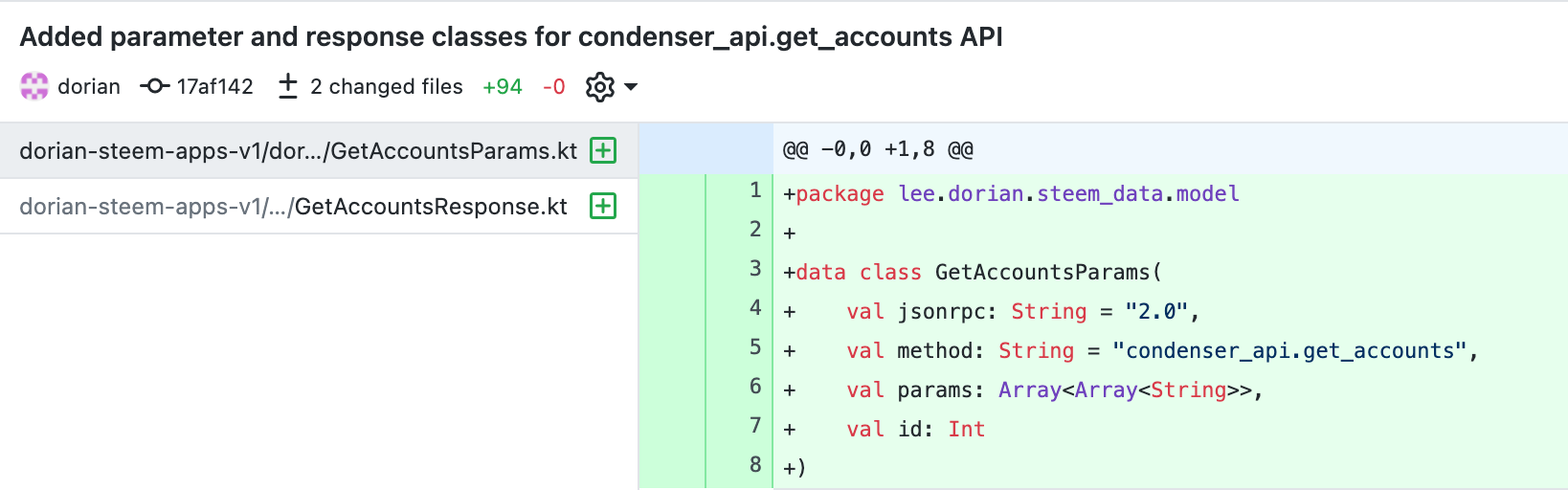The height and width of the screenshot is (490, 1568).
Task: Click the hunk header @@ -0,0 +1,8 @@
Action: point(878,149)
